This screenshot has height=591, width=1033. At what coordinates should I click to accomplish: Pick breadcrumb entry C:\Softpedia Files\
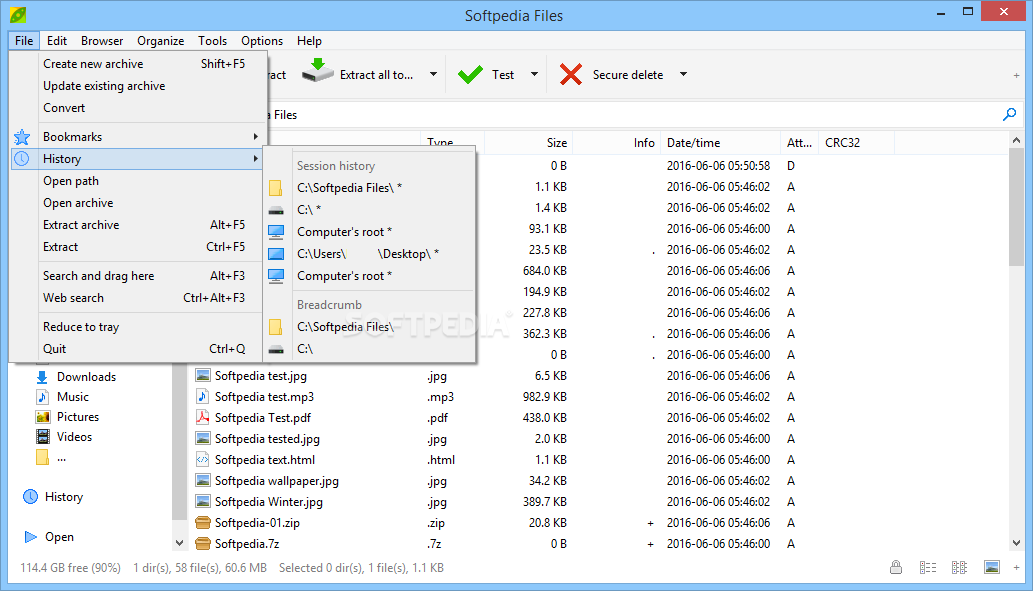(370, 327)
